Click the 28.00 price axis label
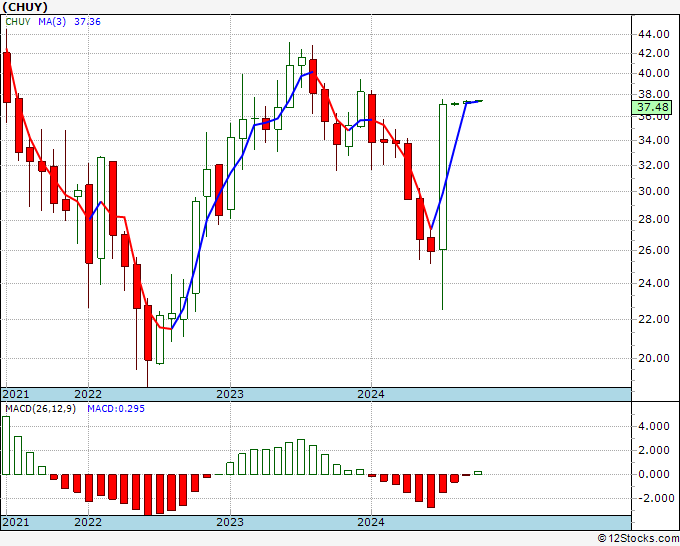The image size is (680, 546). click(x=653, y=219)
